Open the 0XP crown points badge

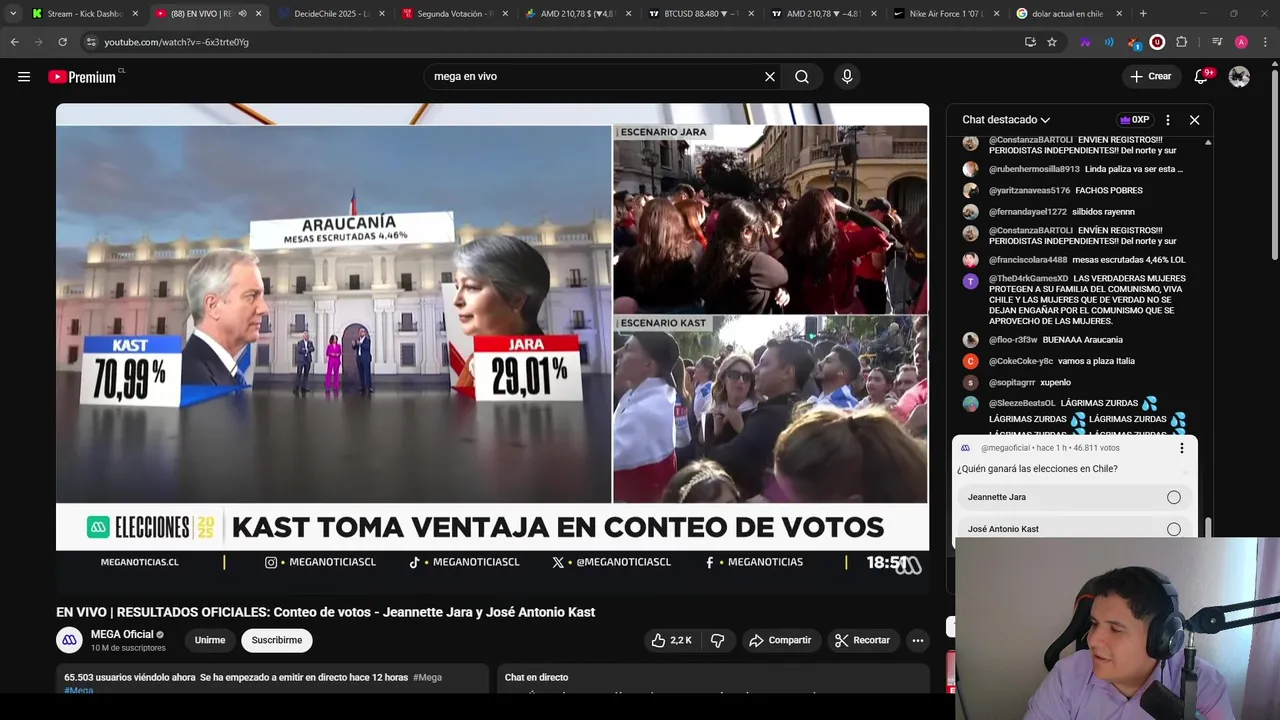pyautogui.click(x=1135, y=120)
